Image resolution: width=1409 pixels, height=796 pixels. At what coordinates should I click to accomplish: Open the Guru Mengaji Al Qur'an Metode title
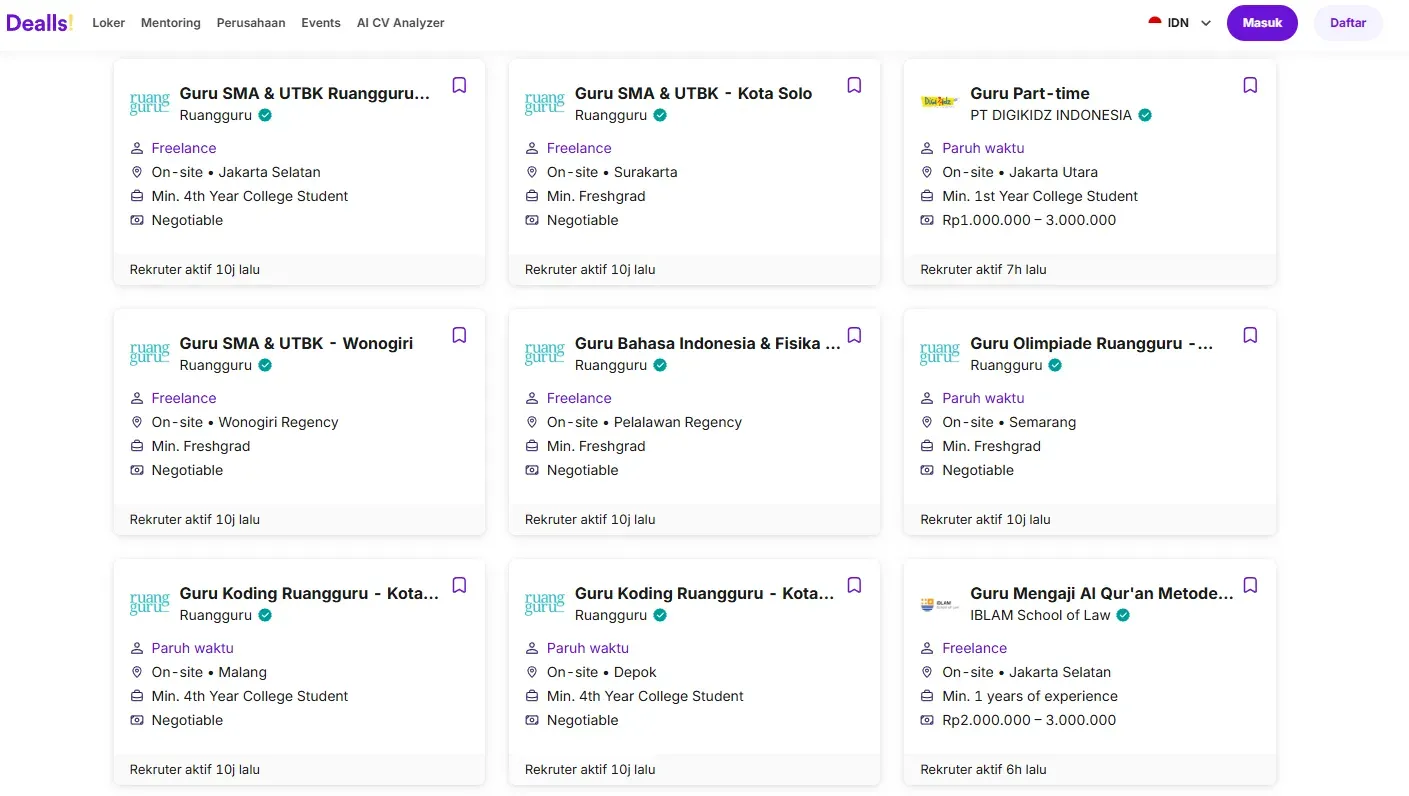(1102, 593)
